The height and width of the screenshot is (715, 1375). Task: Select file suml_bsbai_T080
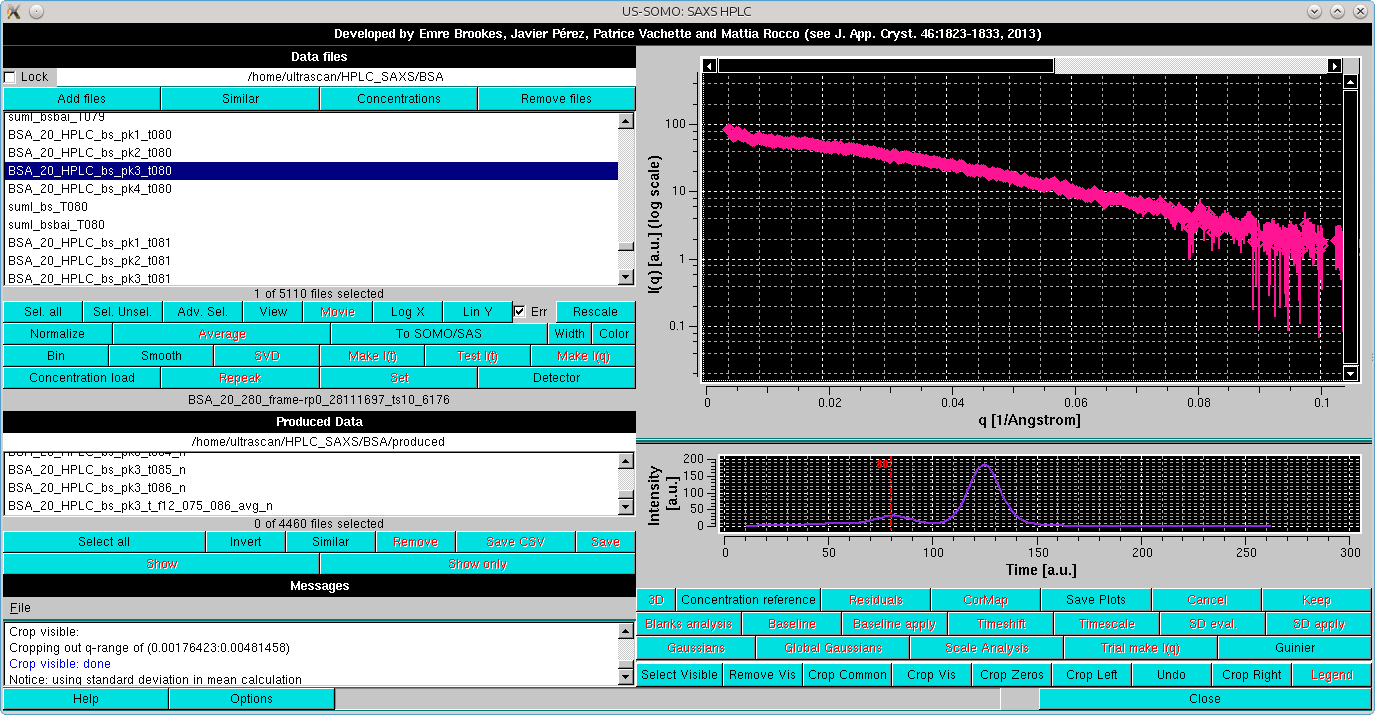pos(311,225)
